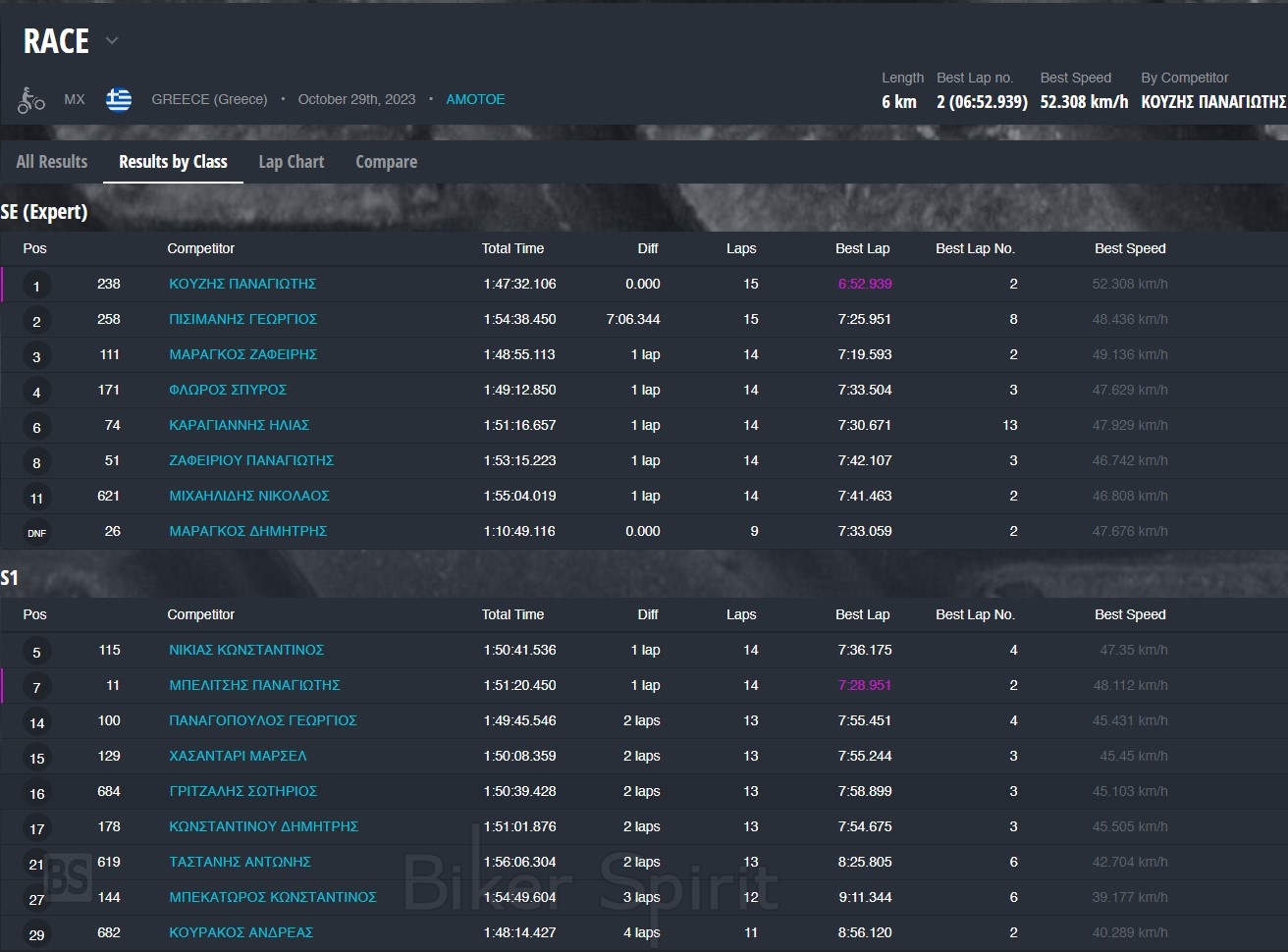Viewport: 1288px width, 952px height.
Task: Open the Compare tab
Action: pos(386,162)
